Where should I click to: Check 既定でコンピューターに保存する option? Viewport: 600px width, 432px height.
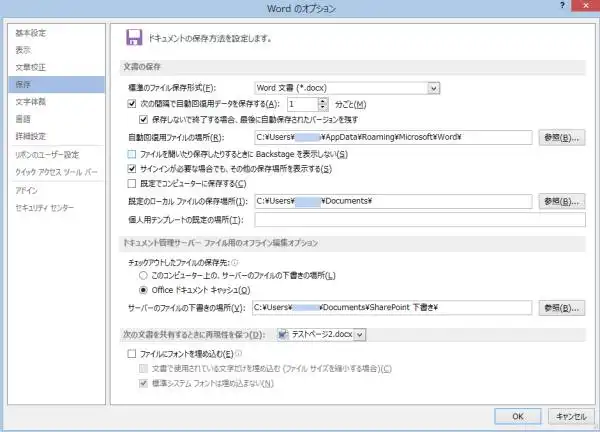click(x=132, y=184)
